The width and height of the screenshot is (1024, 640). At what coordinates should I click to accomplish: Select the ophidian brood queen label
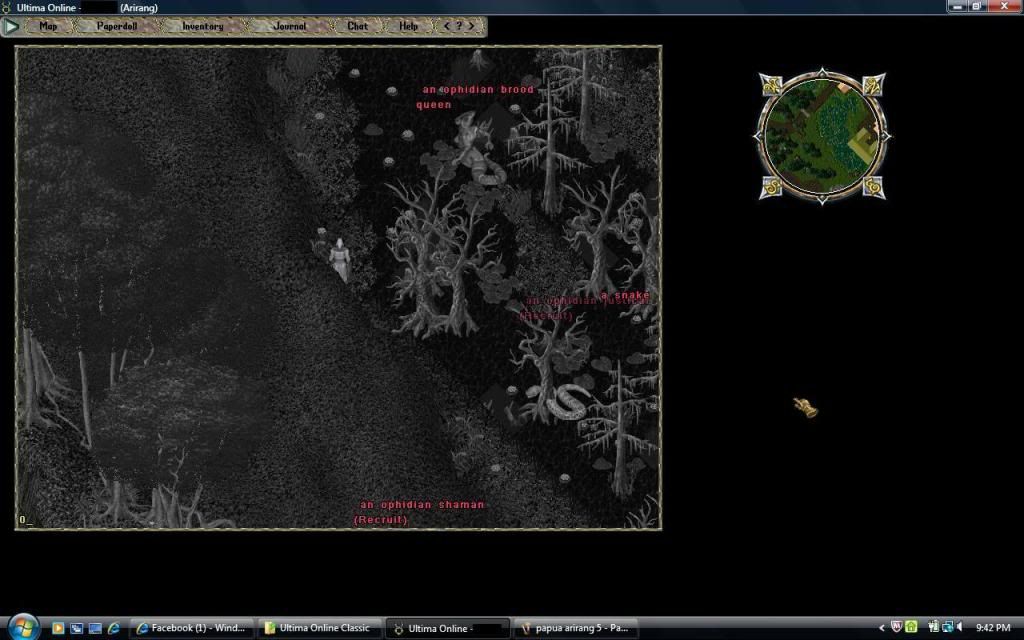pos(475,97)
